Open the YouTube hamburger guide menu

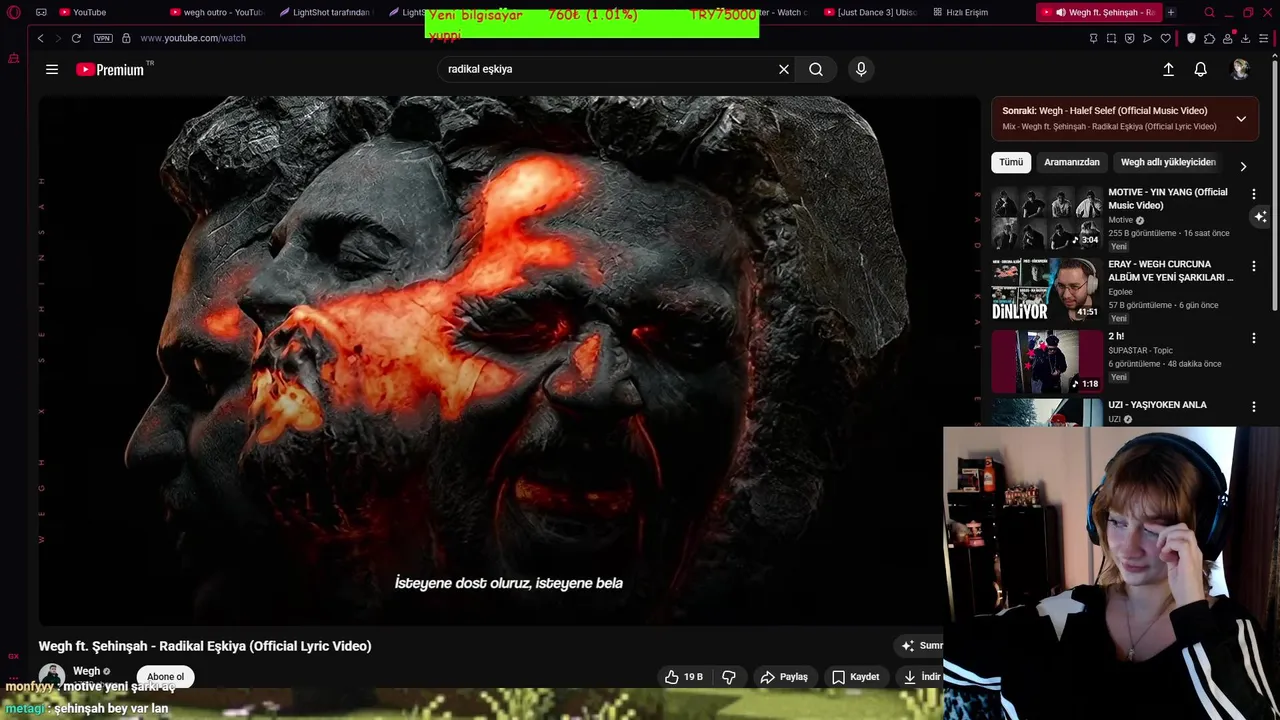[x=52, y=69]
